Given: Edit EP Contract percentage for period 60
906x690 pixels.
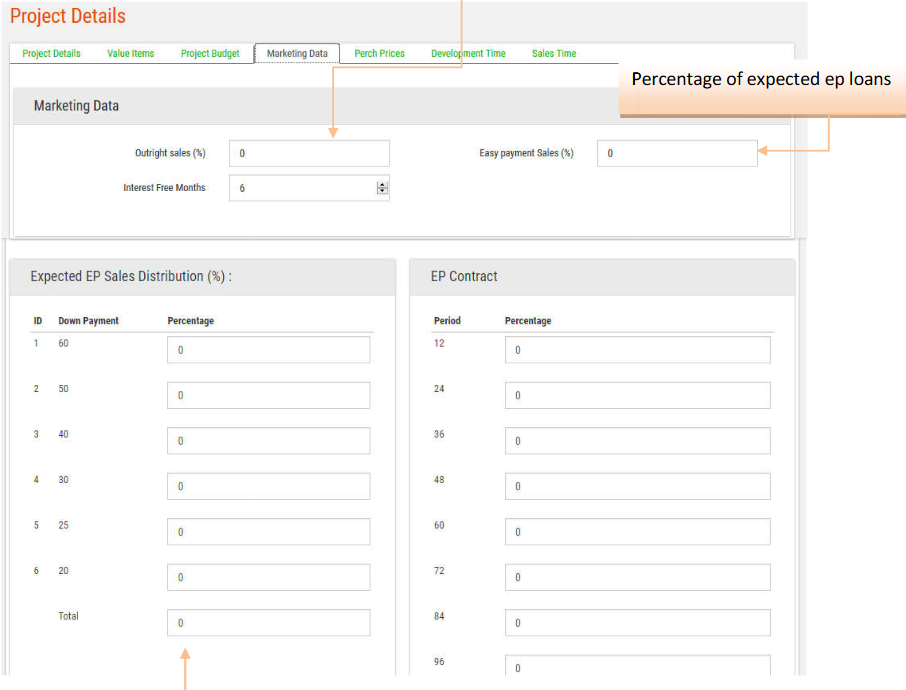Looking at the screenshot, I should pos(637,532).
